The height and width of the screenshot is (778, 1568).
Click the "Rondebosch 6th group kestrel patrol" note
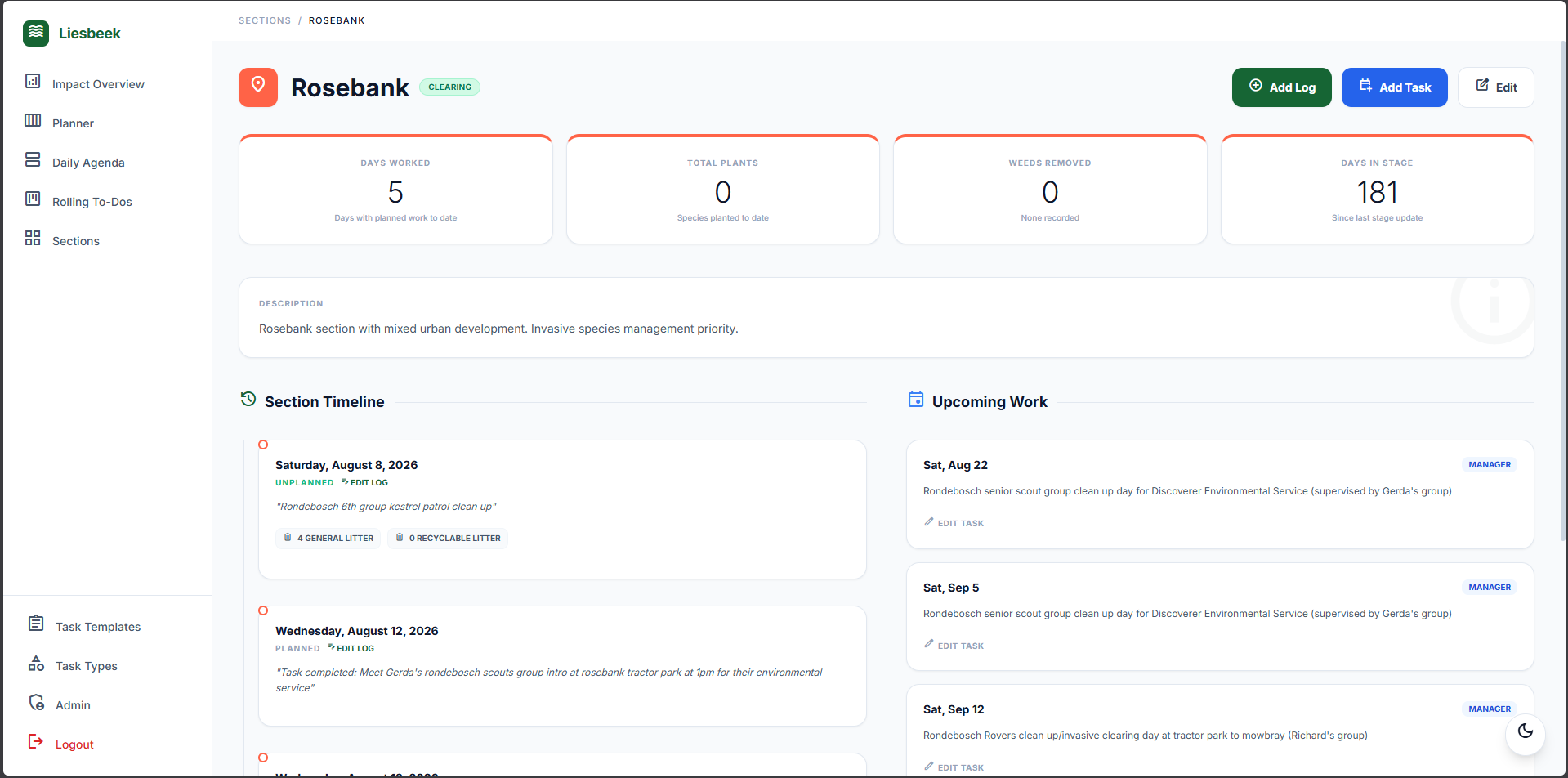pos(386,507)
